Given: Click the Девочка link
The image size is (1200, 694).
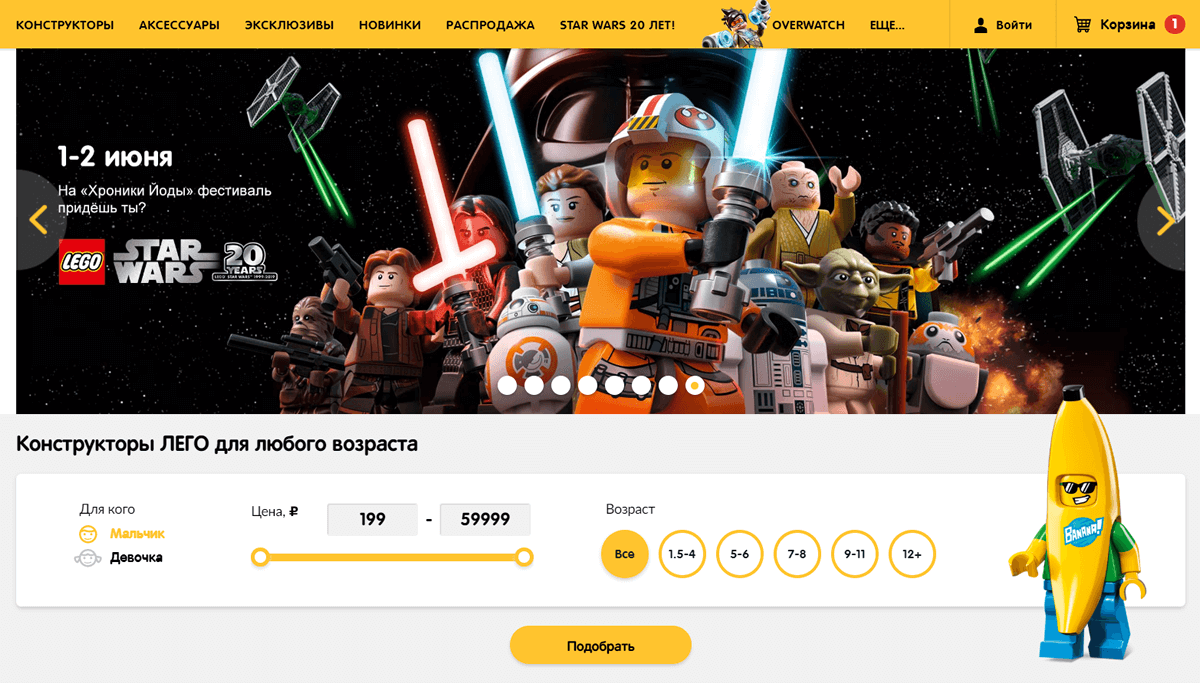Looking at the screenshot, I should click(x=136, y=558).
